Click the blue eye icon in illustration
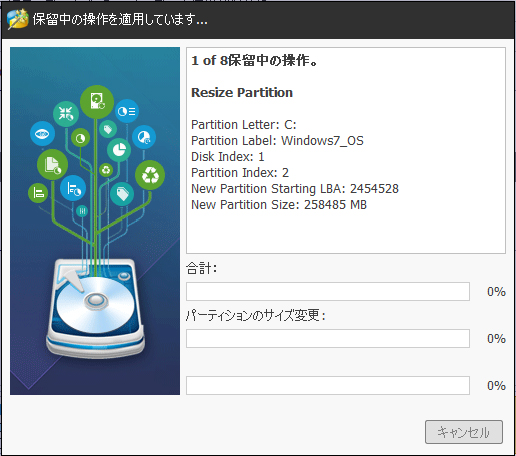The image size is (516, 456). click(42, 134)
